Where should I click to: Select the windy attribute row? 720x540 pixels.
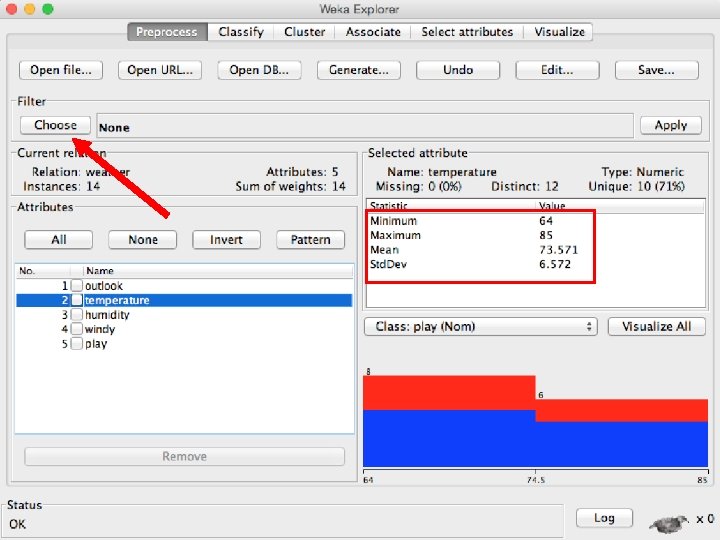pyautogui.click(x=185, y=329)
